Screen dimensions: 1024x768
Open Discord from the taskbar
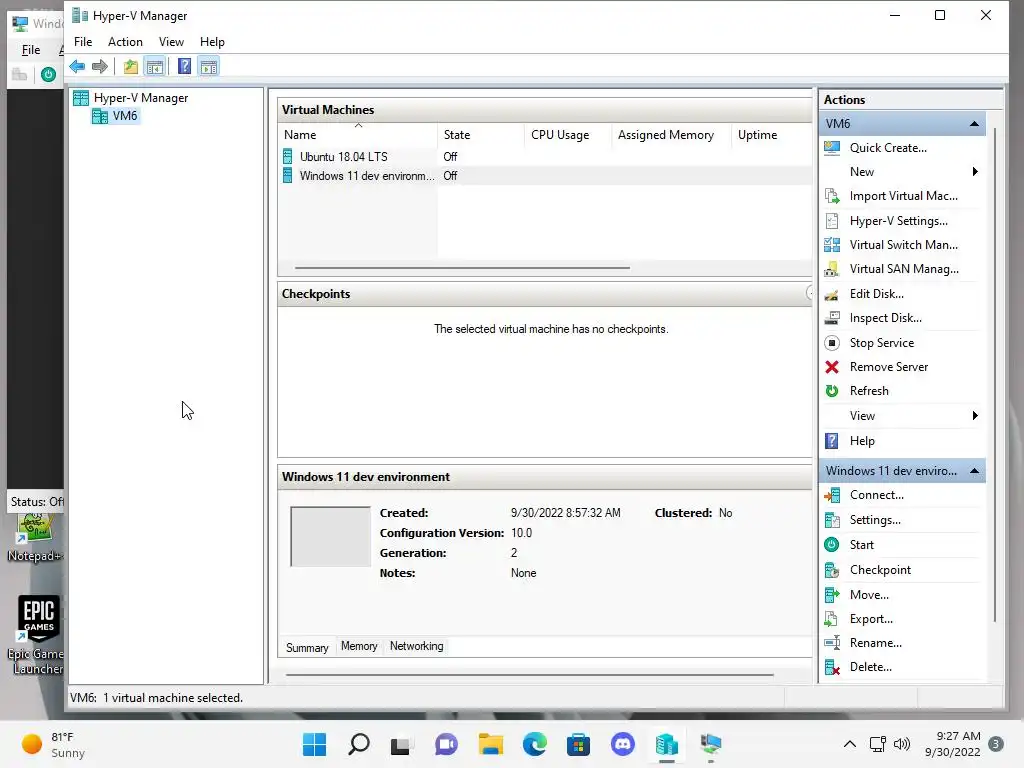[x=622, y=744]
